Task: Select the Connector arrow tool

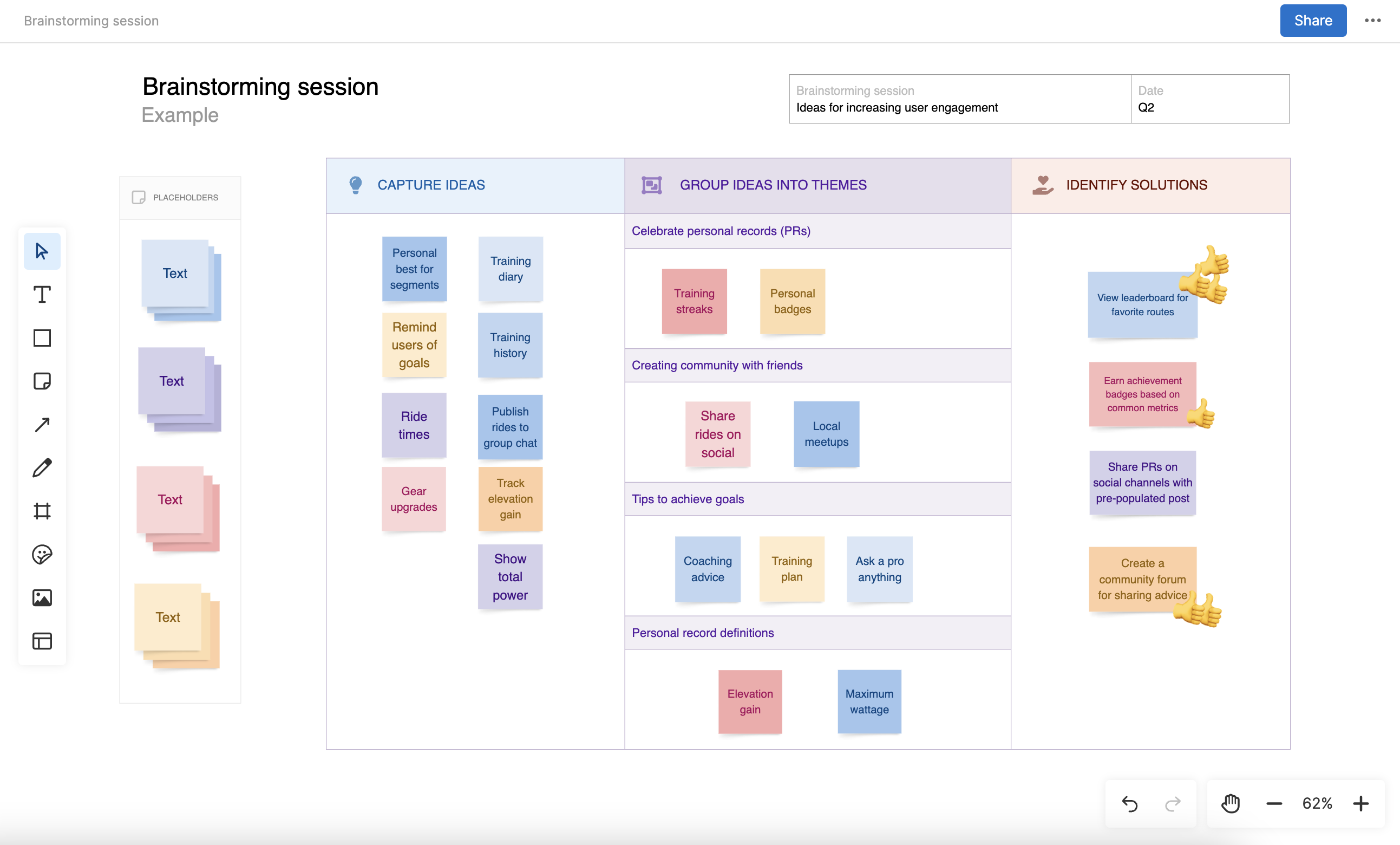Action: [x=42, y=424]
